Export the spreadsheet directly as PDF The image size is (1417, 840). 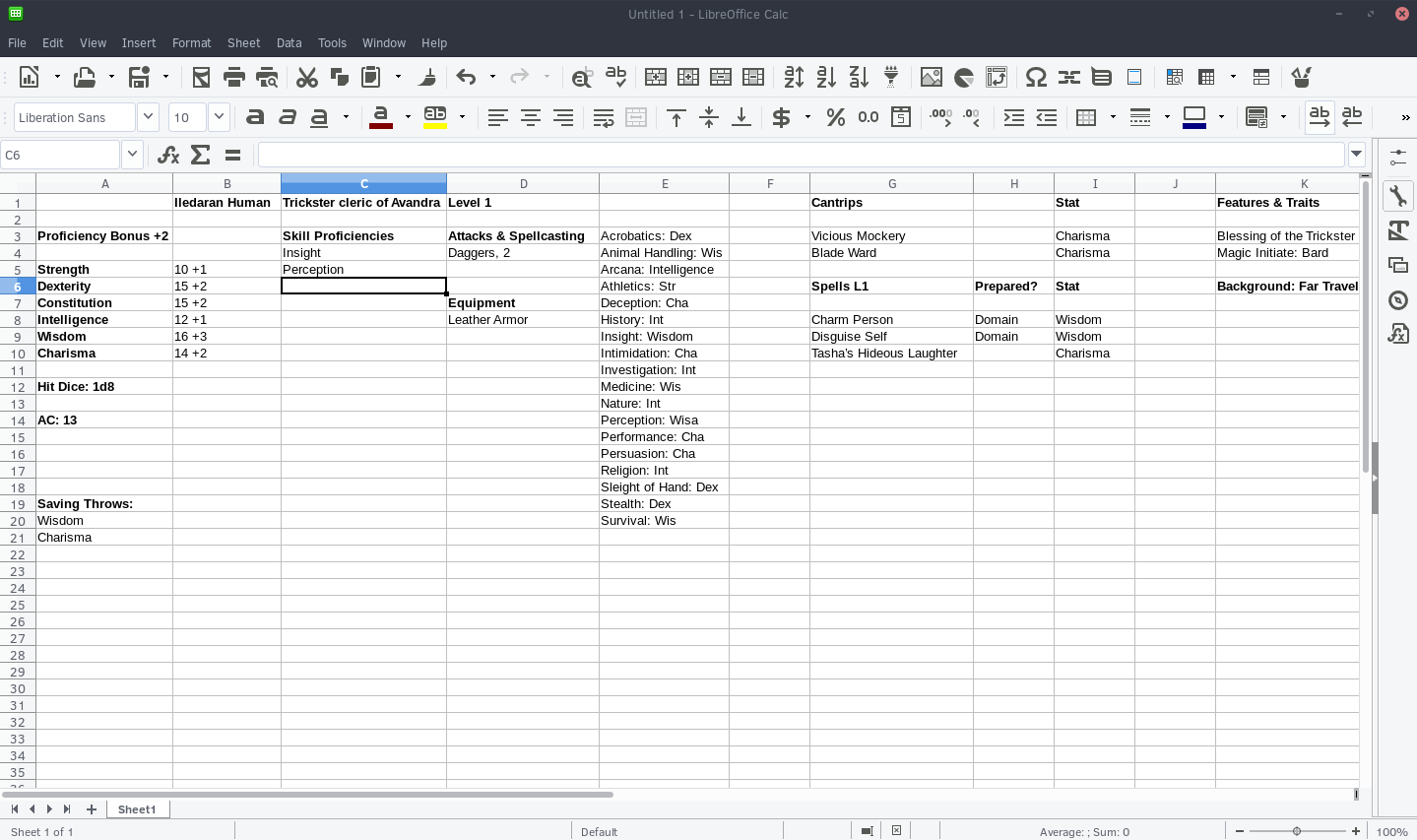(201, 77)
